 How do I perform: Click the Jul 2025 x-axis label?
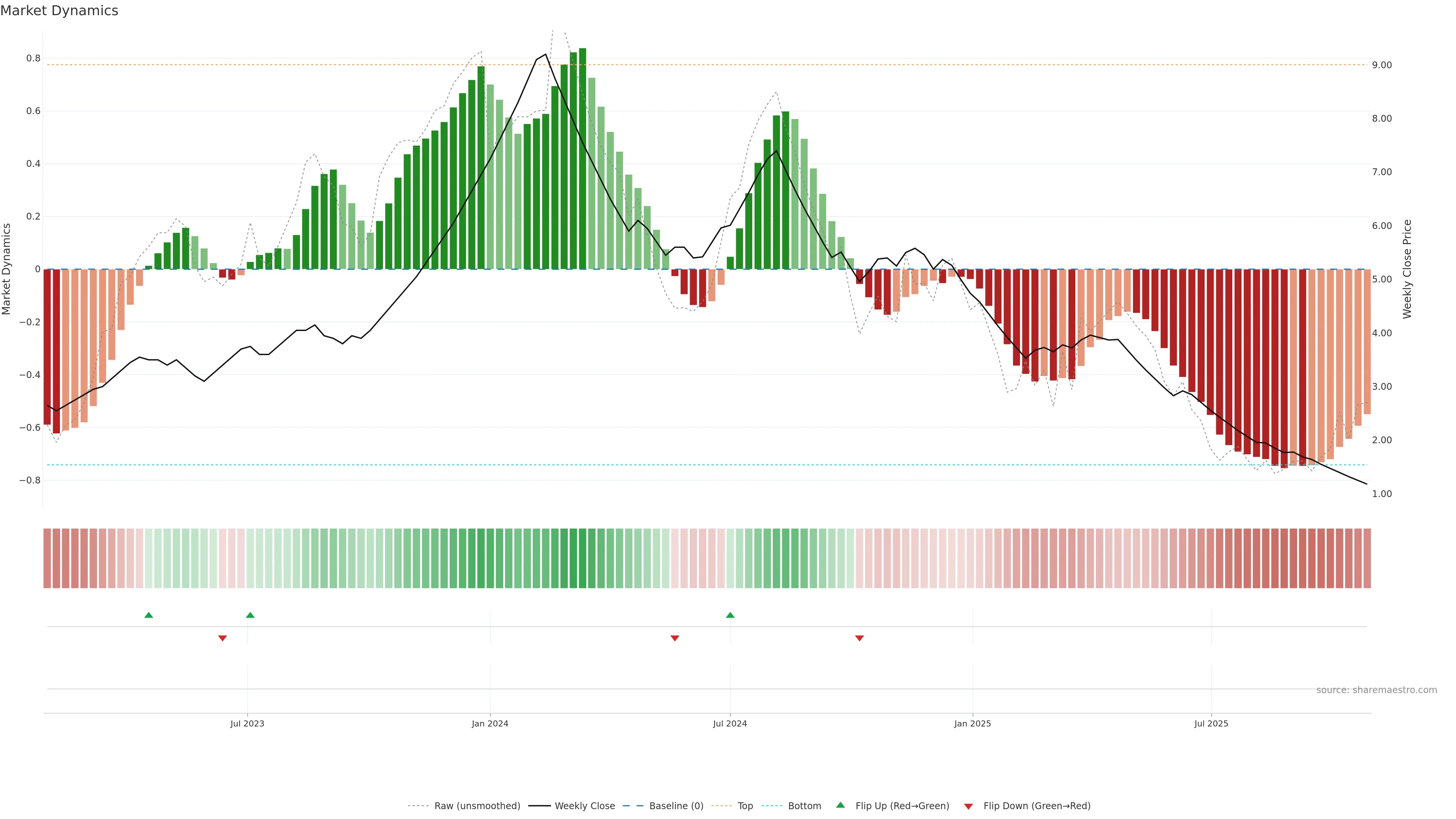(x=1211, y=723)
